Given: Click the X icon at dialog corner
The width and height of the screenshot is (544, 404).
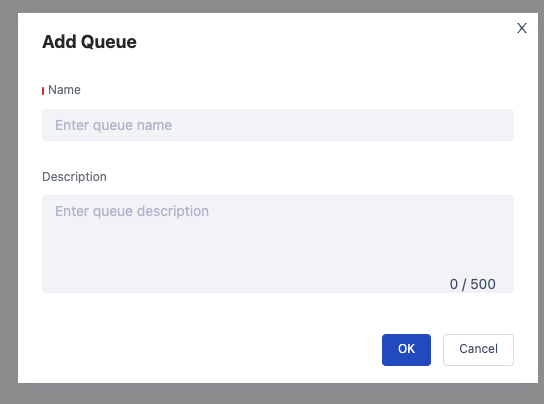Looking at the screenshot, I should [x=522, y=28].
